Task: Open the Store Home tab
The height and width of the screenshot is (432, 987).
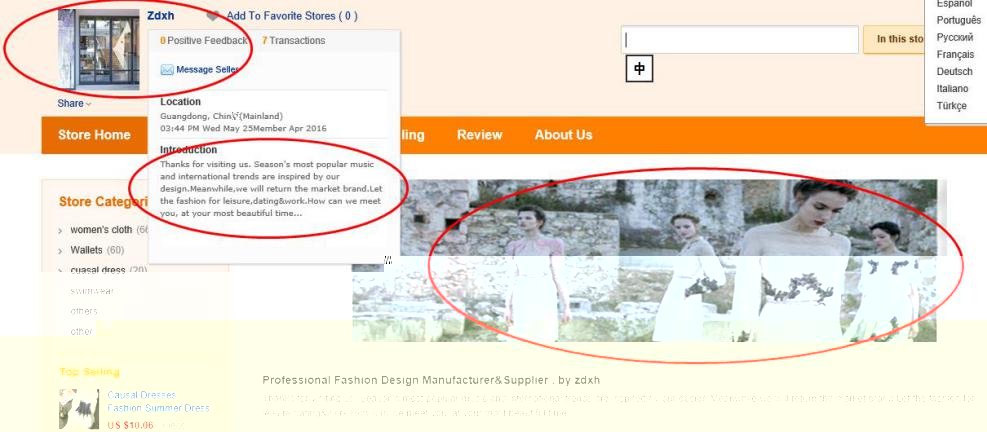Action: tap(94, 135)
